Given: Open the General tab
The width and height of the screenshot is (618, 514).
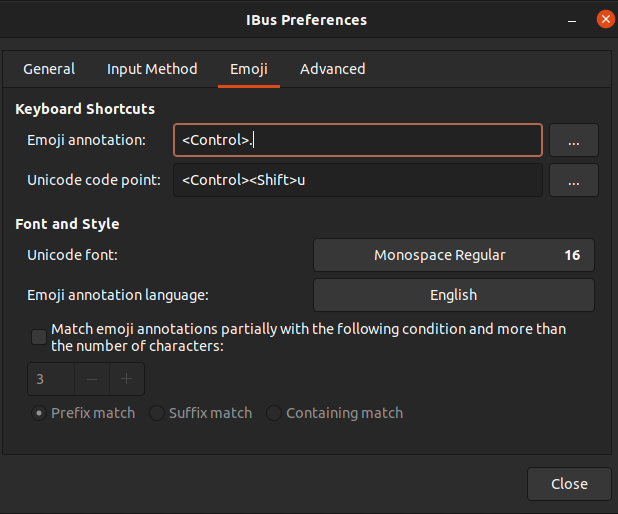Looking at the screenshot, I should [49, 69].
